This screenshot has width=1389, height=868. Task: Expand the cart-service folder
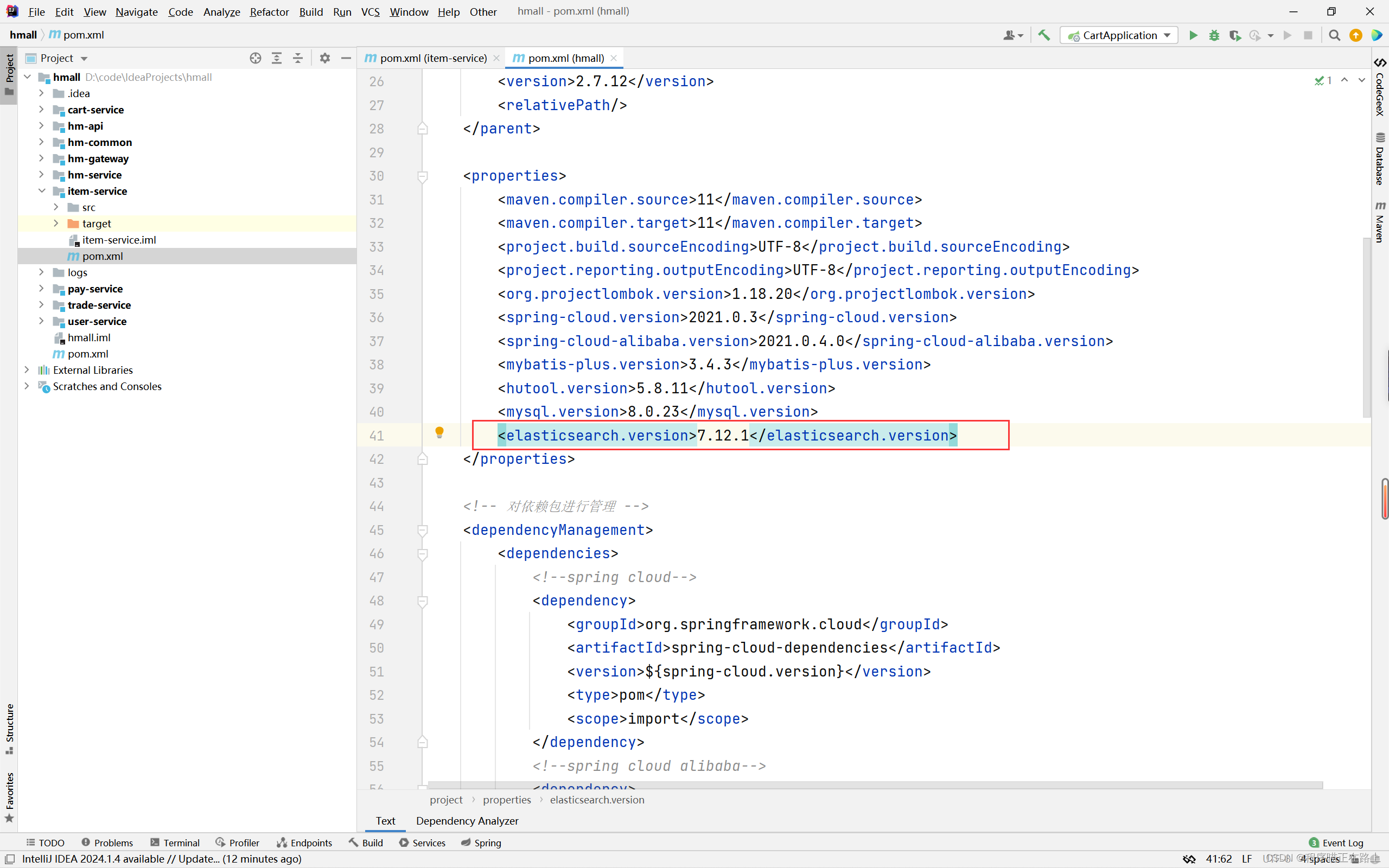tap(41, 109)
